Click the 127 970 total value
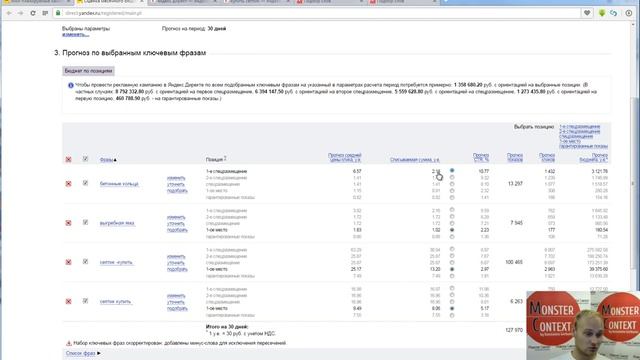640x360 pixels. [514, 330]
